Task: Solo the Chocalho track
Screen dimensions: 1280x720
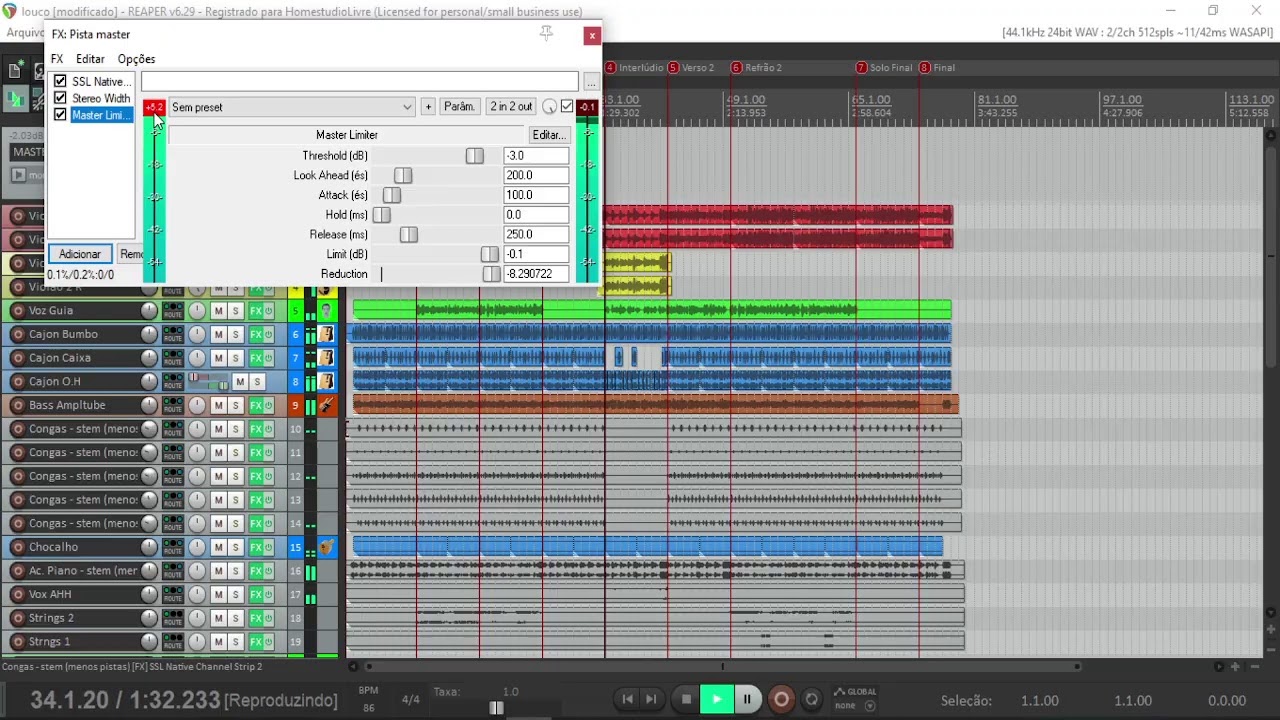Action: tap(235, 547)
